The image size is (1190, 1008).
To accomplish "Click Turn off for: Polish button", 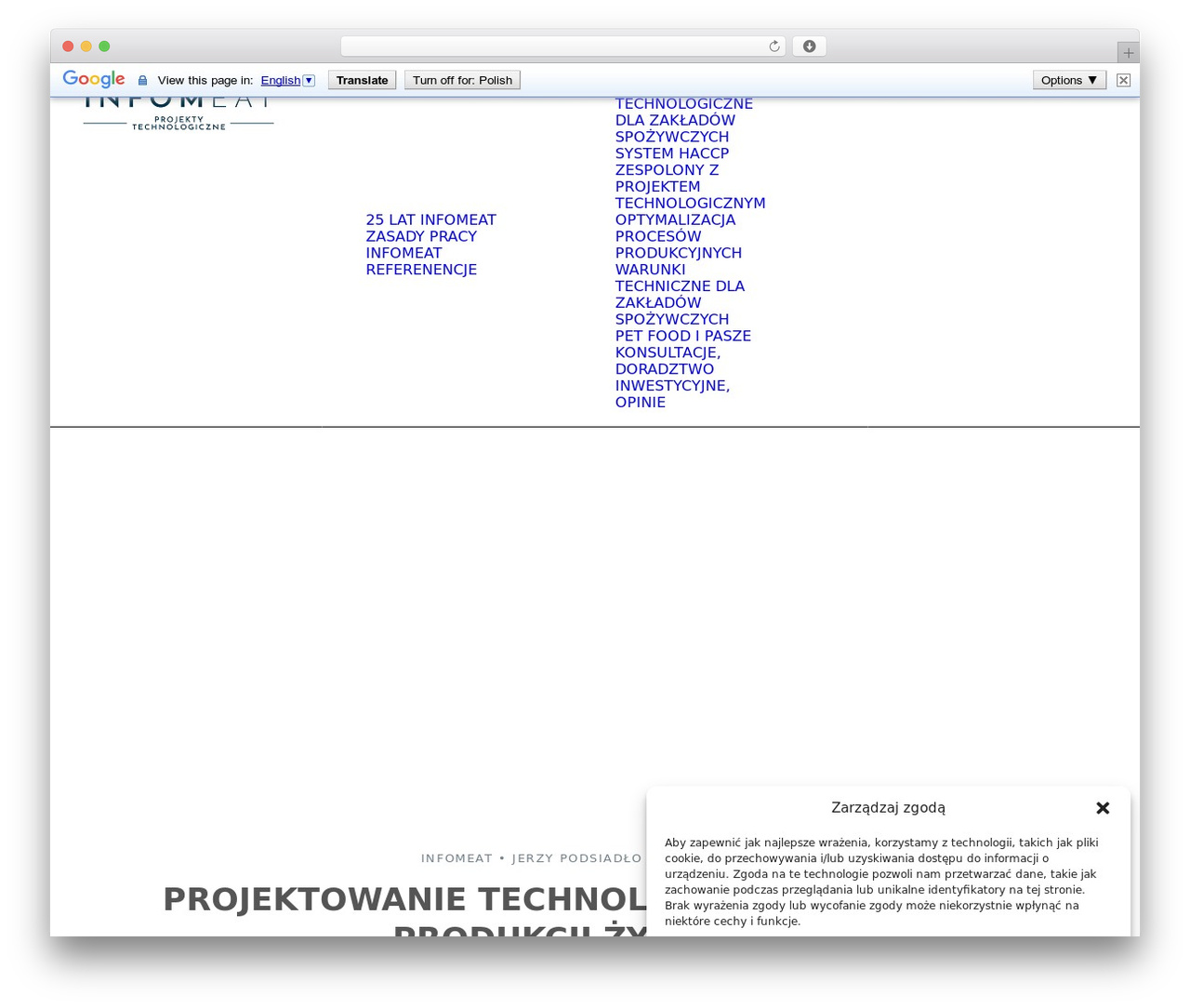I will [462, 80].
